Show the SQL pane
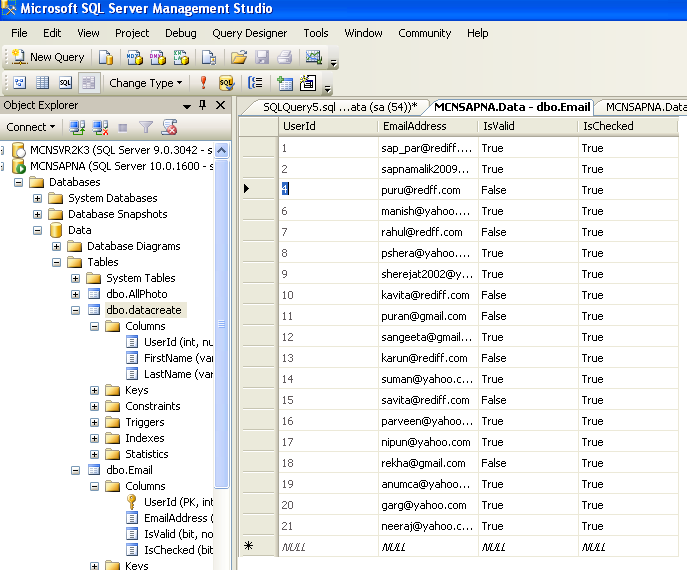 point(65,83)
